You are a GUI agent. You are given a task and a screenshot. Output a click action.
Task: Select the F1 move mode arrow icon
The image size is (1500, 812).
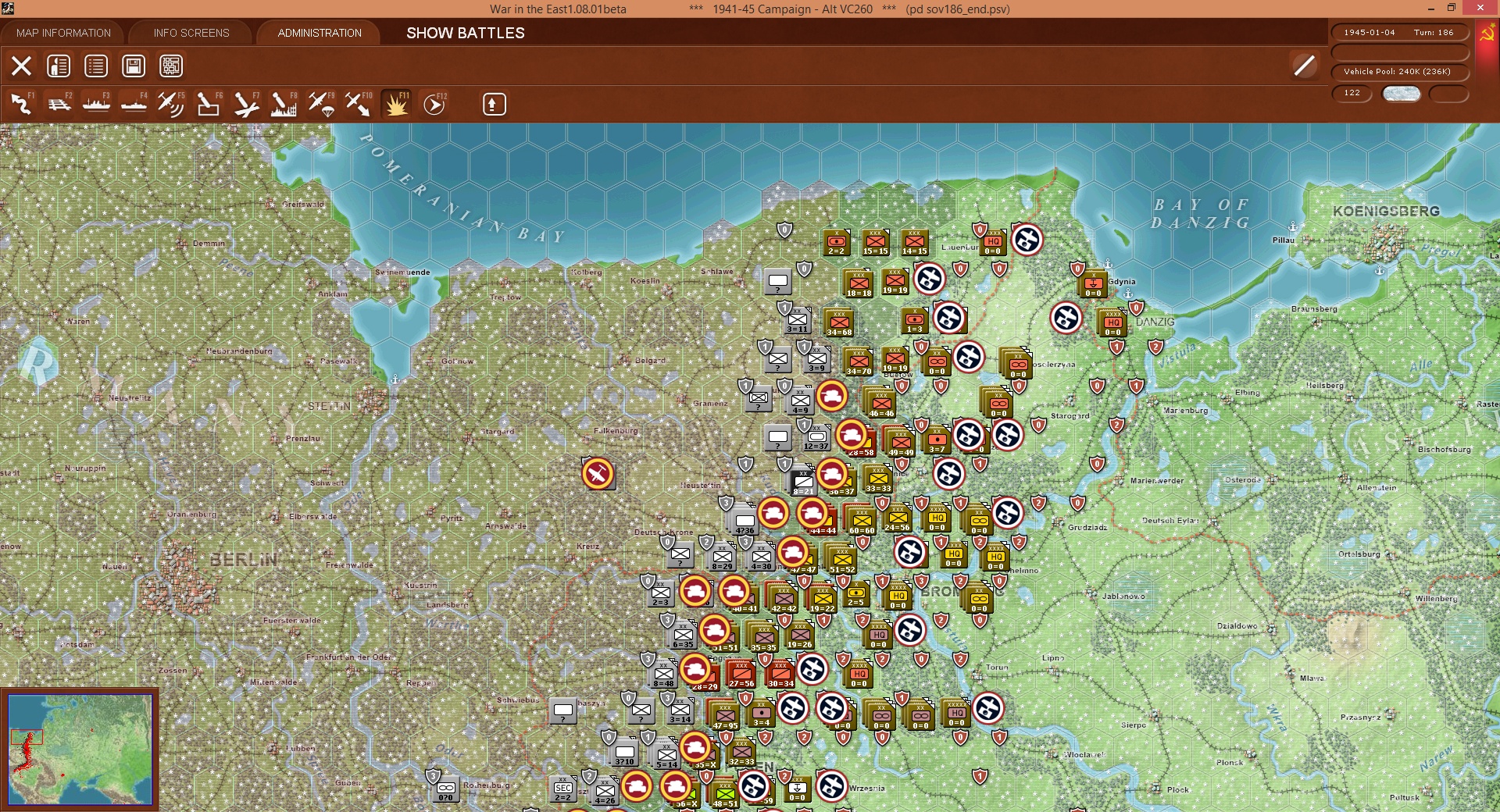click(22, 104)
